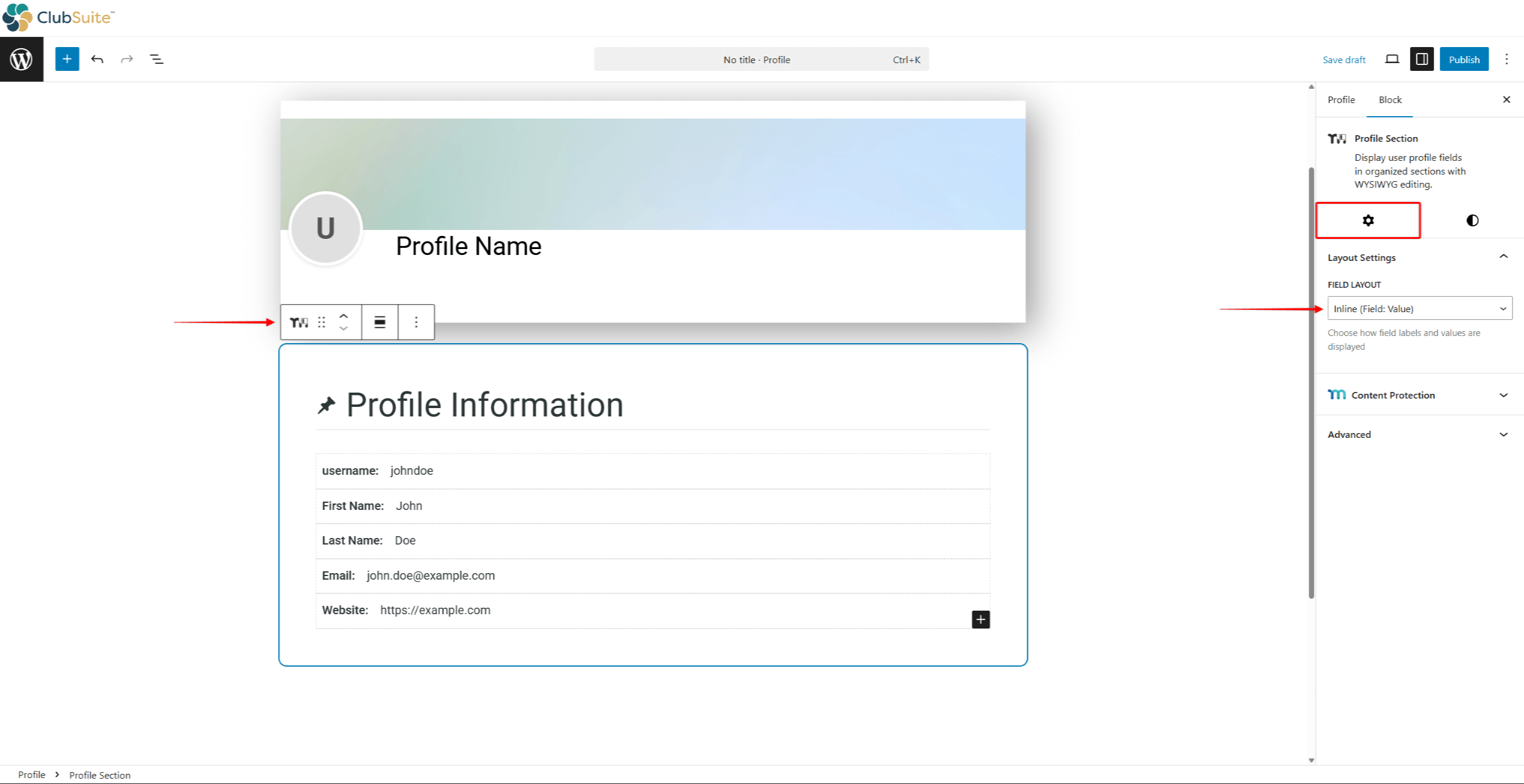Toggle the settings sidebar panel icon
The image size is (1524, 784).
[x=1421, y=59]
